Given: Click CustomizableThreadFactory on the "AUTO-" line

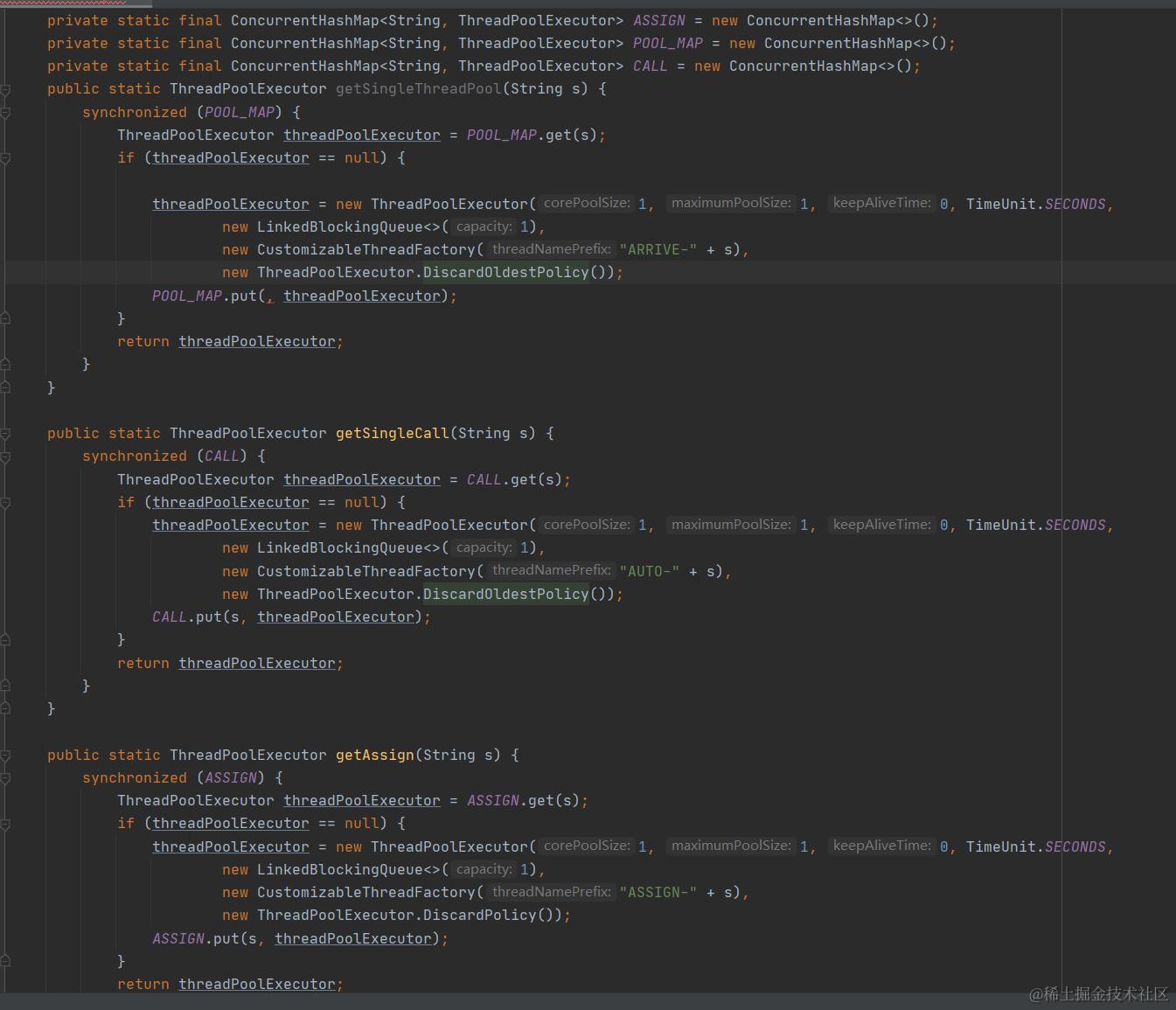Looking at the screenshot, I should [x=366, y=572].
